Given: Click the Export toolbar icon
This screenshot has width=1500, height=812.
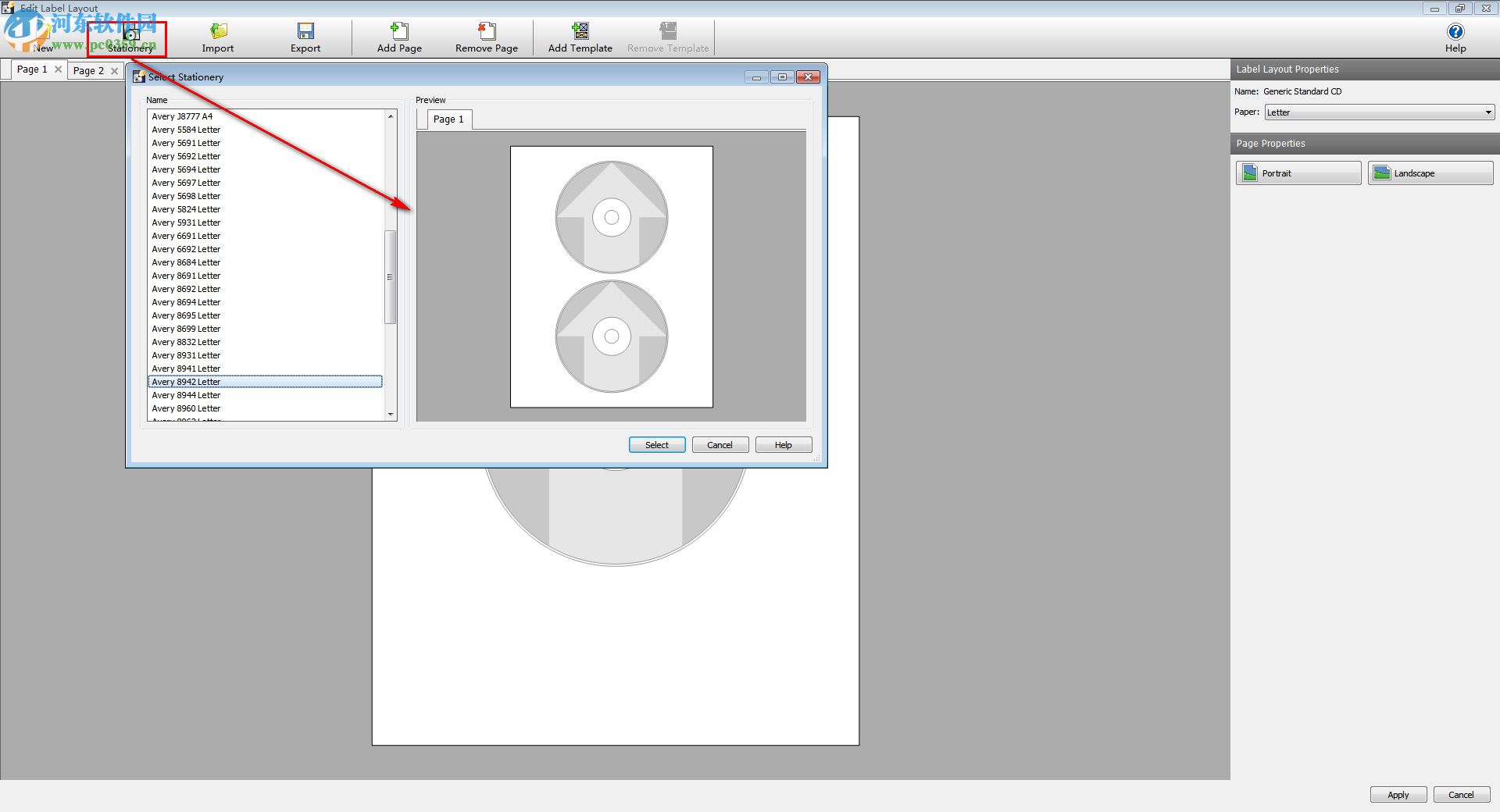Looking at the screenshot, I should click(305, 35).
